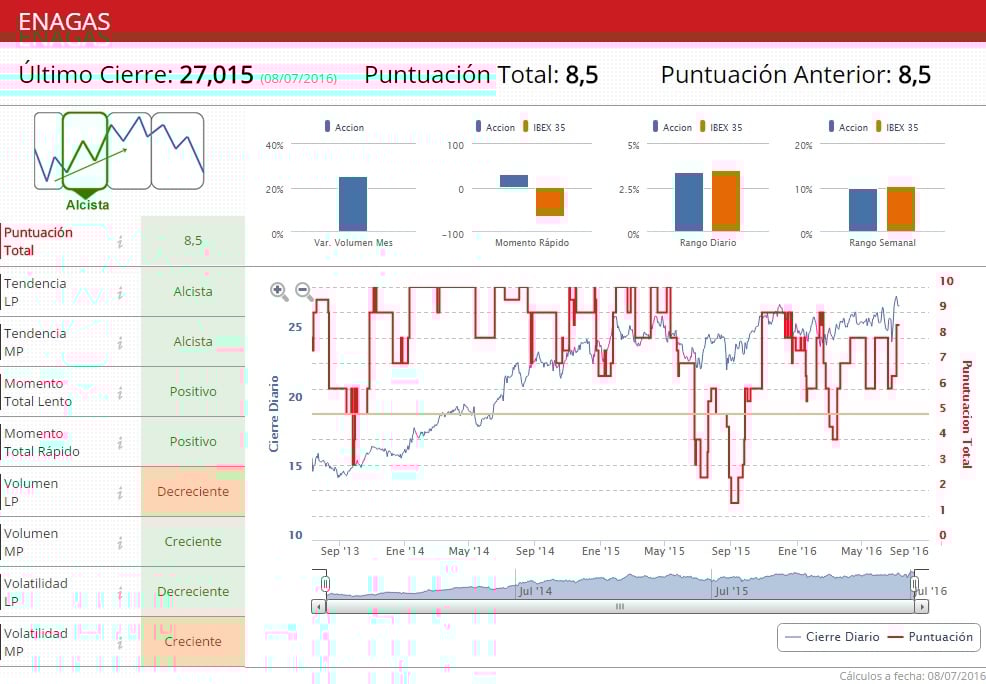Image resolution: width=986 pixels, height=684 pixels.
Task: Open info icon for Tendencia MP
Action: coord(119,343)
